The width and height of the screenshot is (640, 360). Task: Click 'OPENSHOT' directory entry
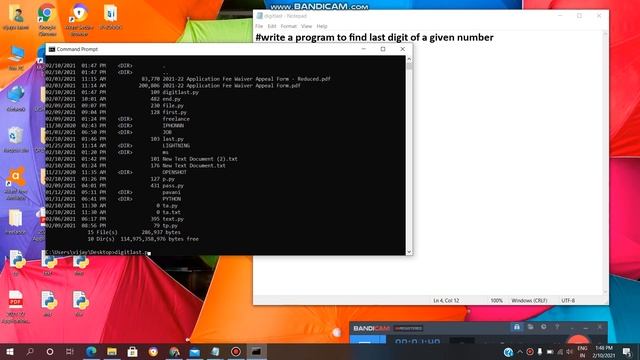point(174,172)
